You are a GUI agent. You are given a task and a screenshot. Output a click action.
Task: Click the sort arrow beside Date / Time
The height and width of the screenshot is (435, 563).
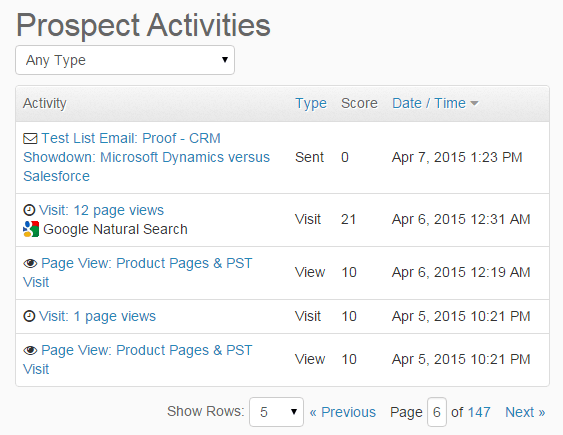(x=474, y=104)
